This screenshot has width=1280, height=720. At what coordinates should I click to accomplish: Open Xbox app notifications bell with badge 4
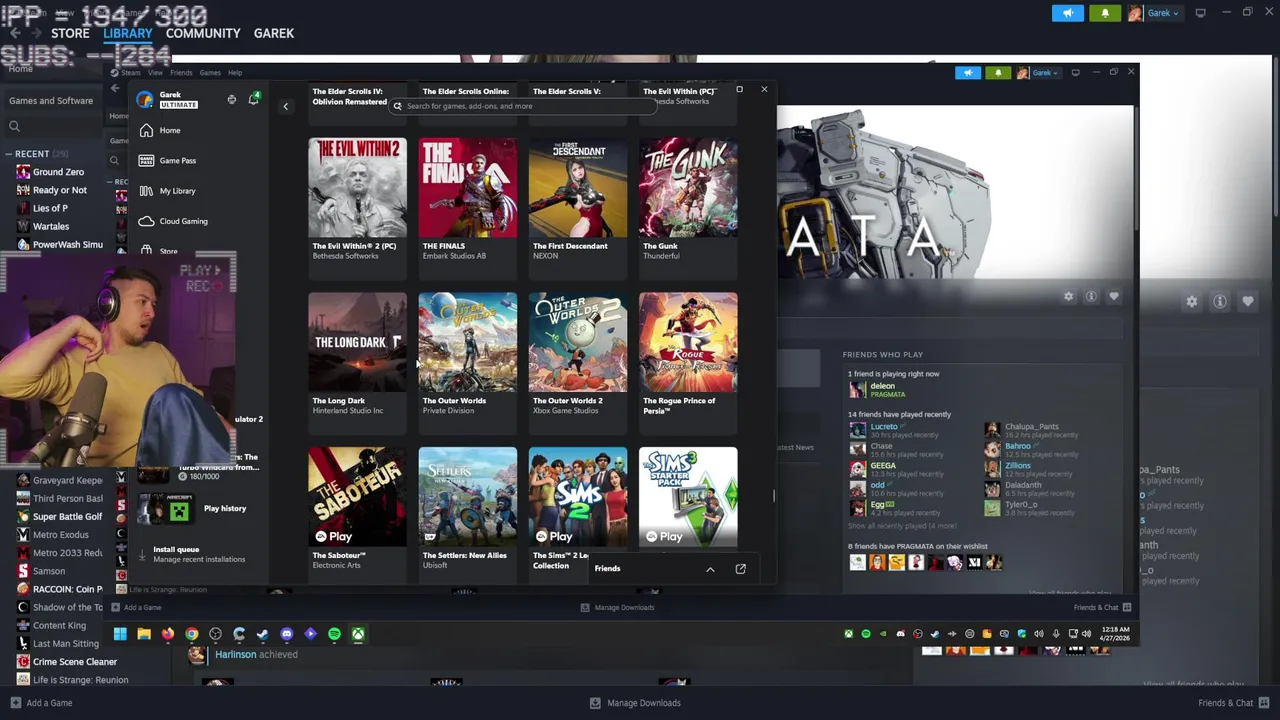pyautogui.click(x=253, y=99)
